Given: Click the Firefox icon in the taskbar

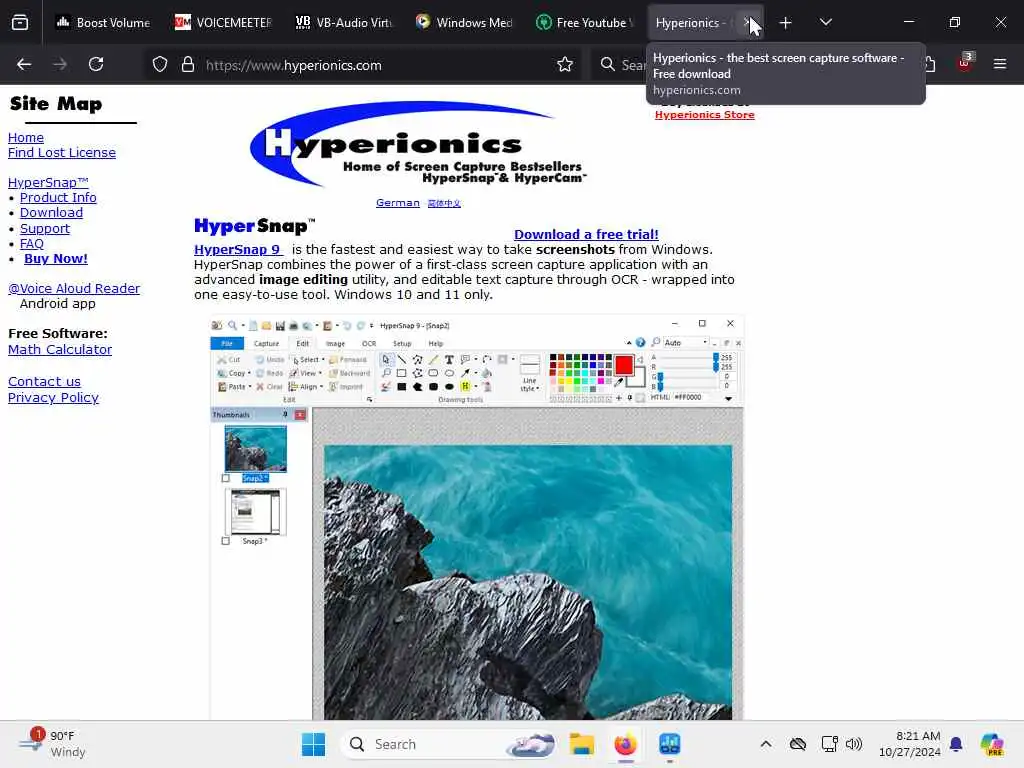Looking at the screenshot, I should tap(625, 744).
